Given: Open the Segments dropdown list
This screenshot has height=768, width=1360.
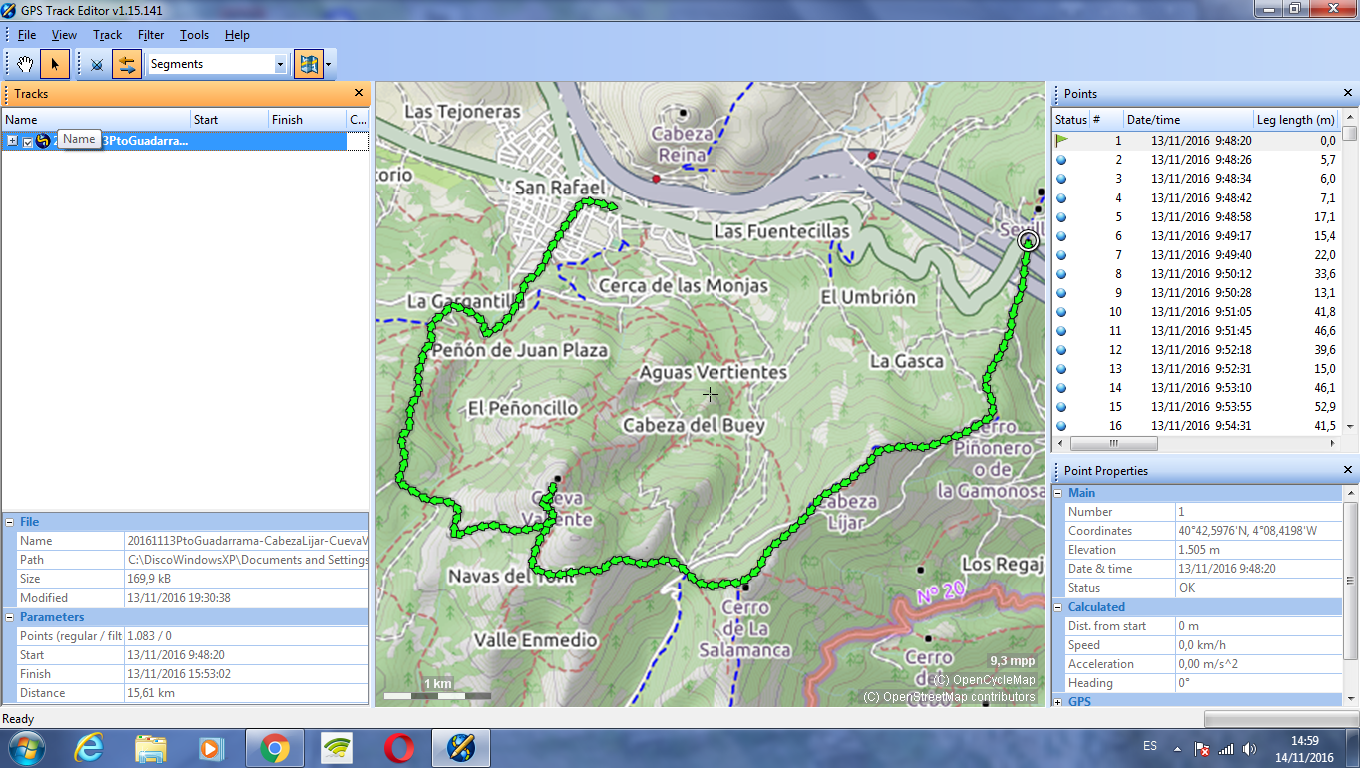Looking at the screenshot, I should (x=280, y=64).
